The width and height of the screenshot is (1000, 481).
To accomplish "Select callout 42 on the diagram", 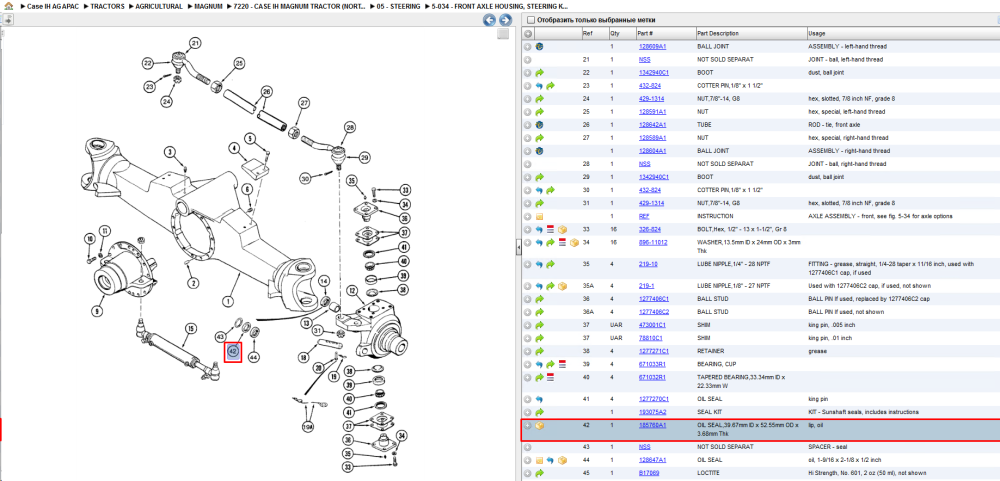I will [x=233, y=351].
